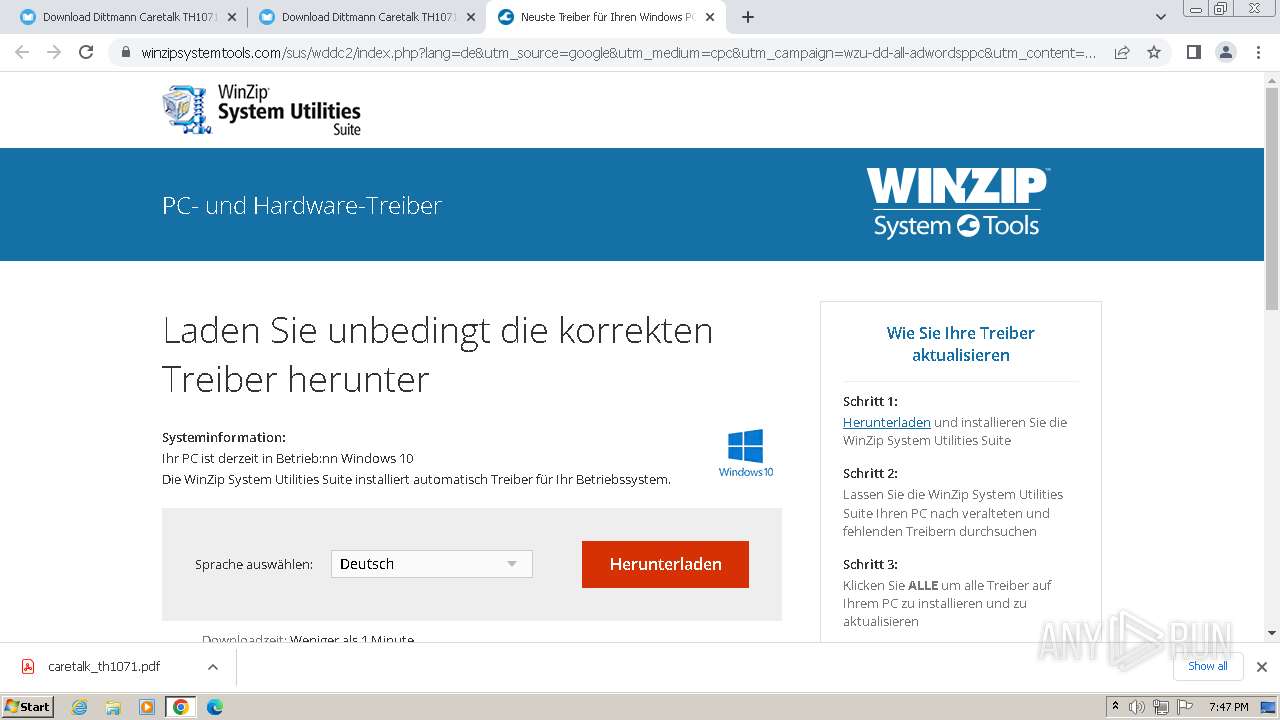This screenshot has width=1280, height=720.
Task: Click the address bar URL field
Action: coord(618,53)
